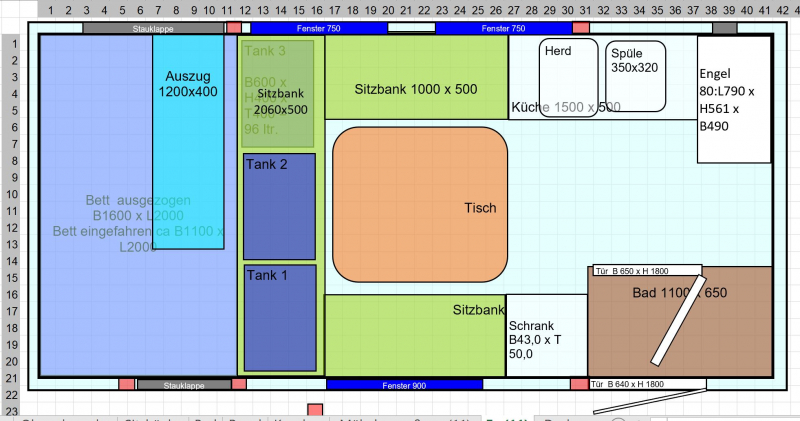This screenshot has width=800, height=421.
Task: Select the red square left of Tür B 640 label
Action: (x=579, y=385)
